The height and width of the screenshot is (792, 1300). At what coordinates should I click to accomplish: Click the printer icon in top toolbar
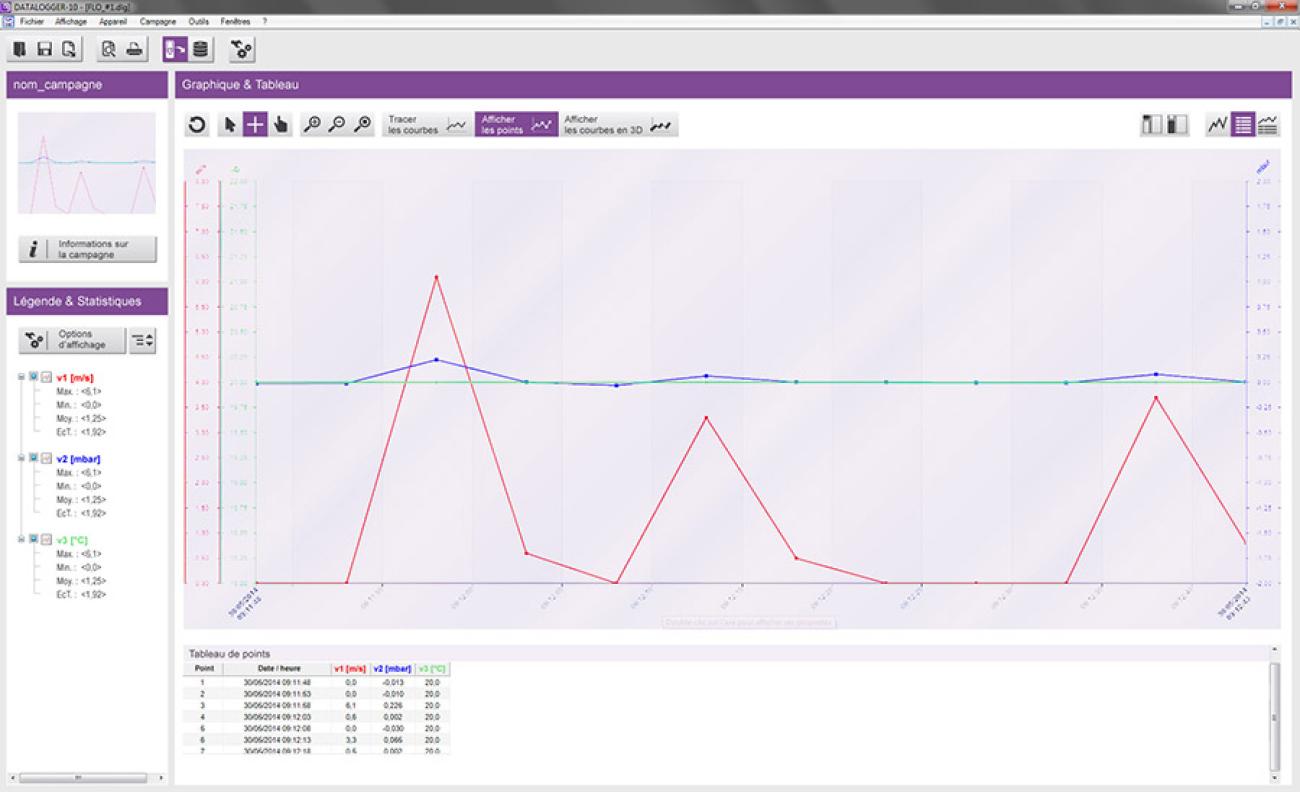point(134,49)
